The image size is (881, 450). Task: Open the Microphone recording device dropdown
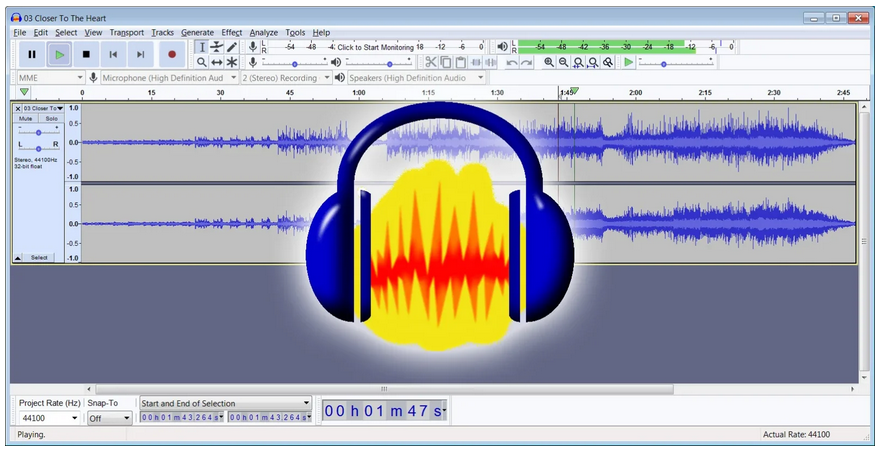coord(169,78)
